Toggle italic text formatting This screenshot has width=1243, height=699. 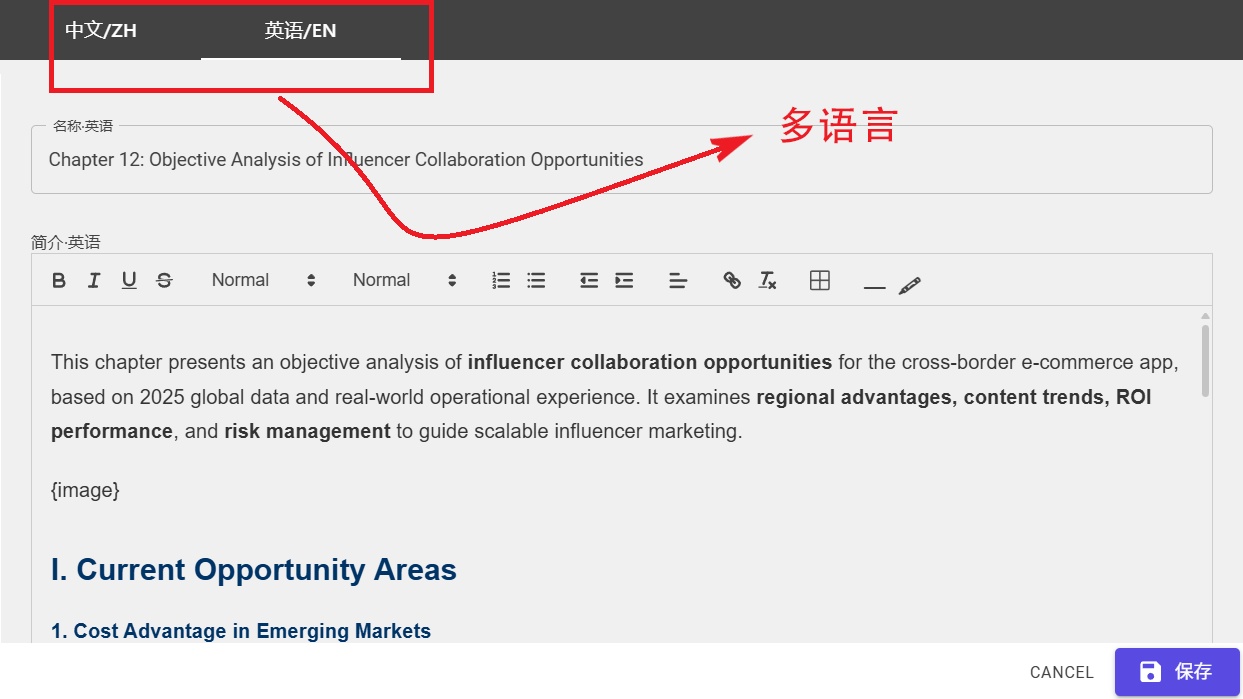(x=94, y=281)
